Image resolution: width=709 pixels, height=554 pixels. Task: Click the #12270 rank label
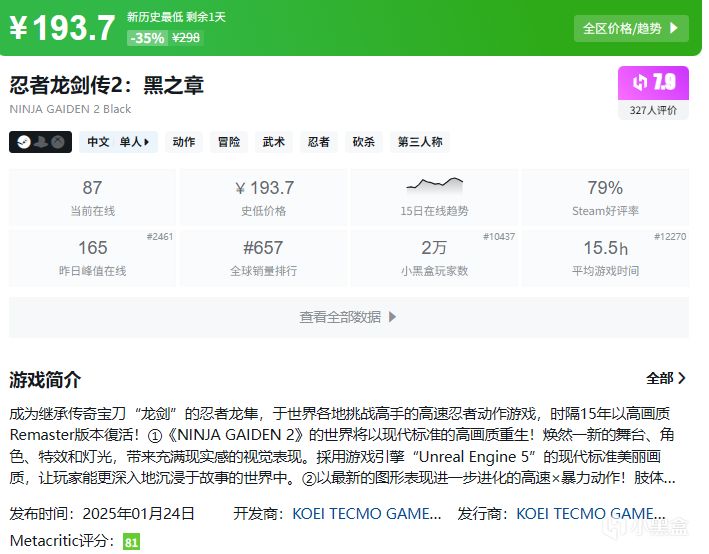click(670, 237)
